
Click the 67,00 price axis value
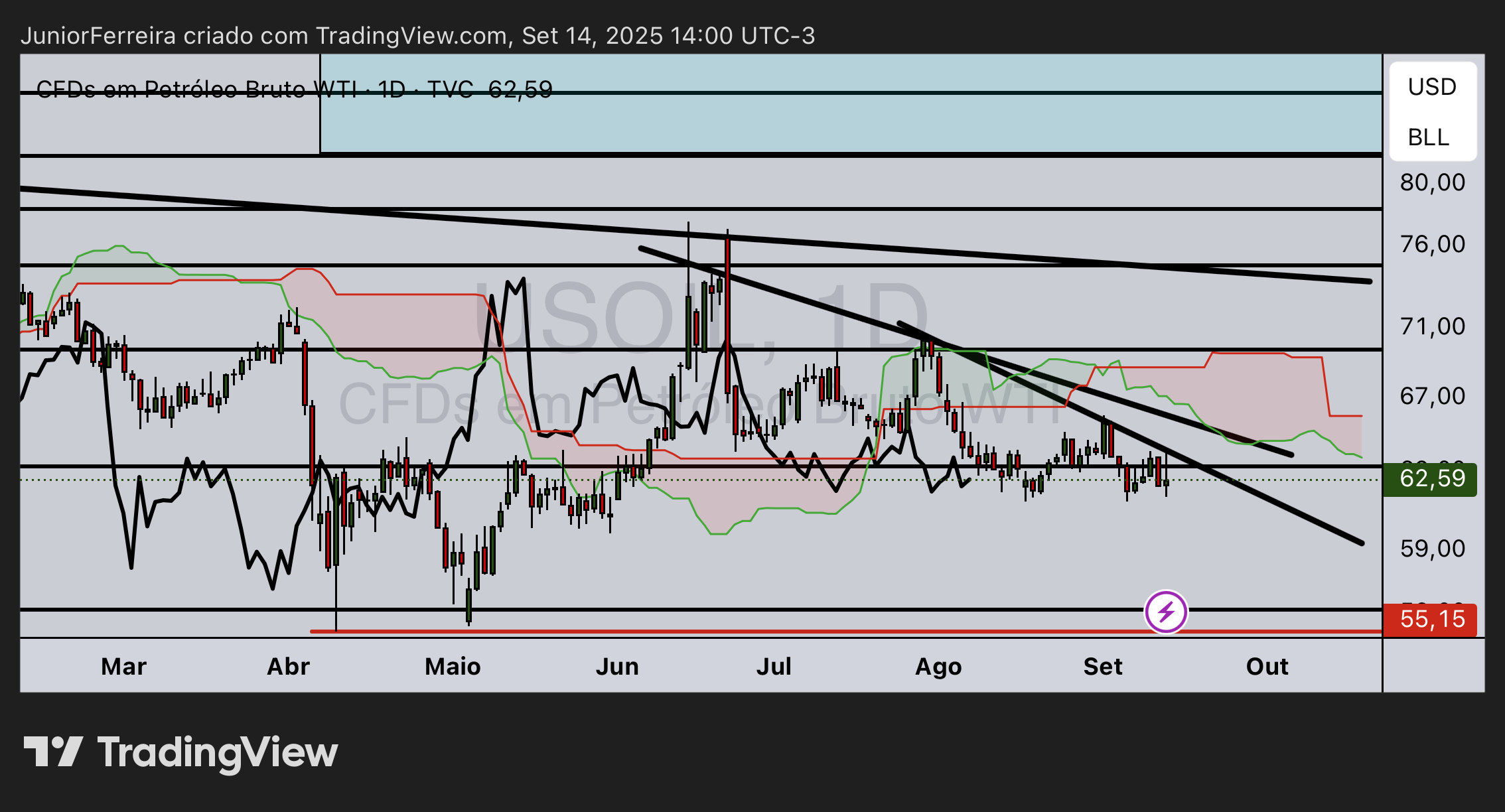[x=1433, y=396]
